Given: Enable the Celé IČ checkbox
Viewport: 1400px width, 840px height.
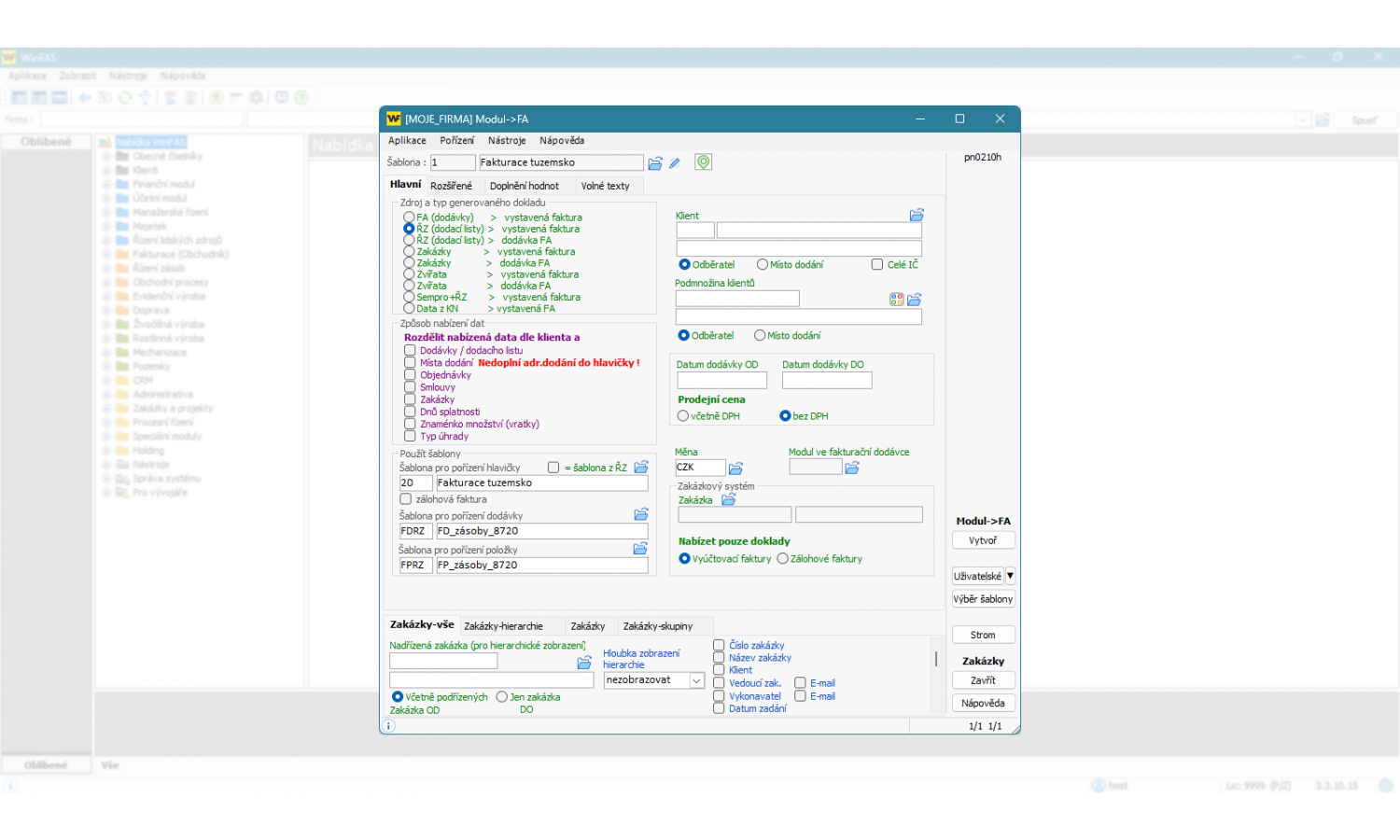Looking at the screenshot, I should point(877,265).
